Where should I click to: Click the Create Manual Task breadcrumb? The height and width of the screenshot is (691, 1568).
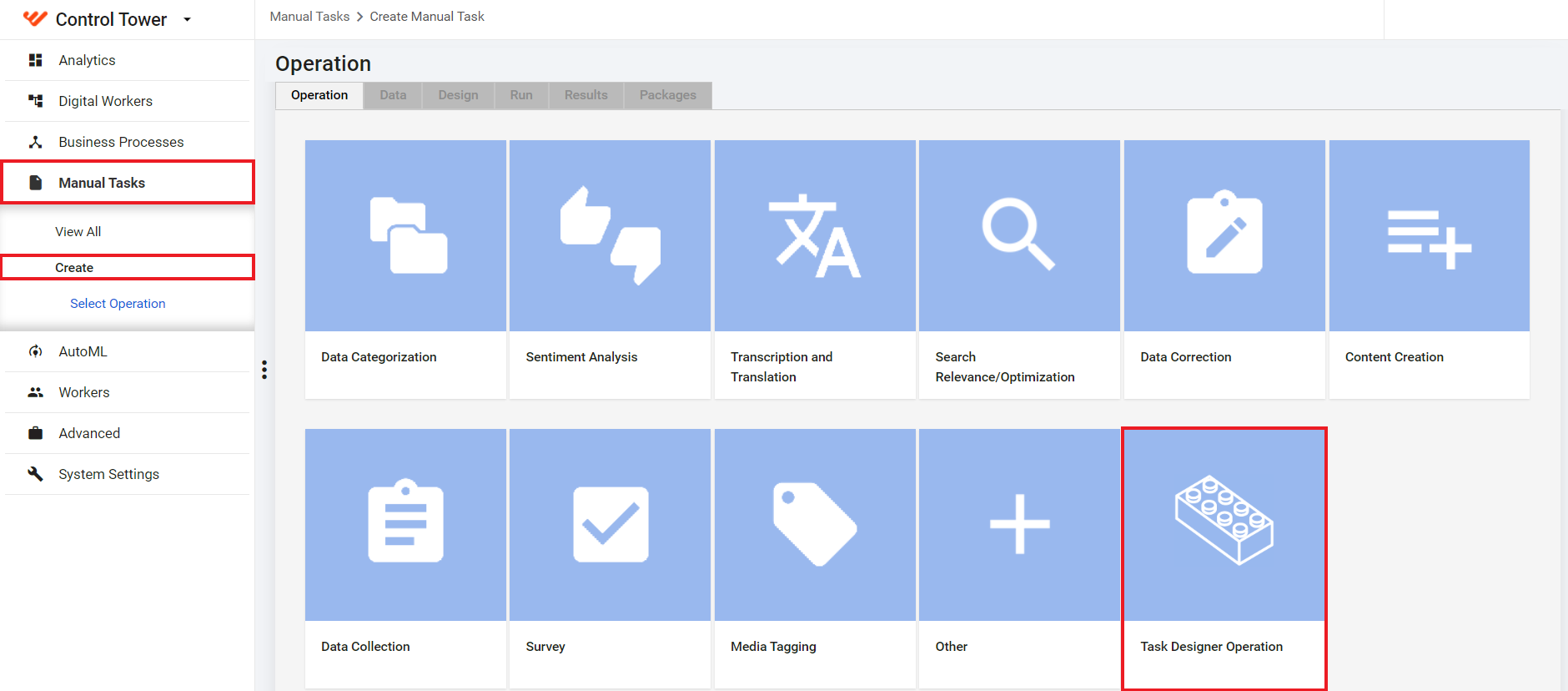coord(427,17)
